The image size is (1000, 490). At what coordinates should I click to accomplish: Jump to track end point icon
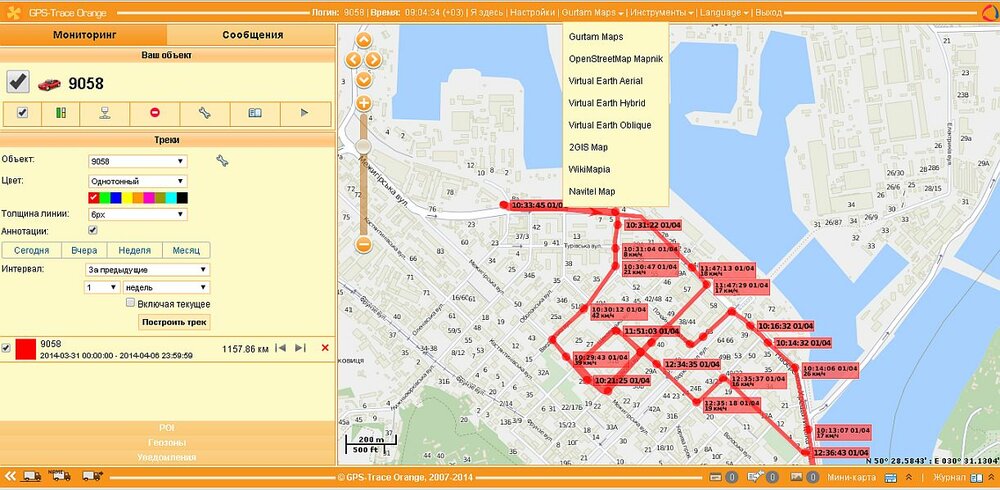[300, 348]
